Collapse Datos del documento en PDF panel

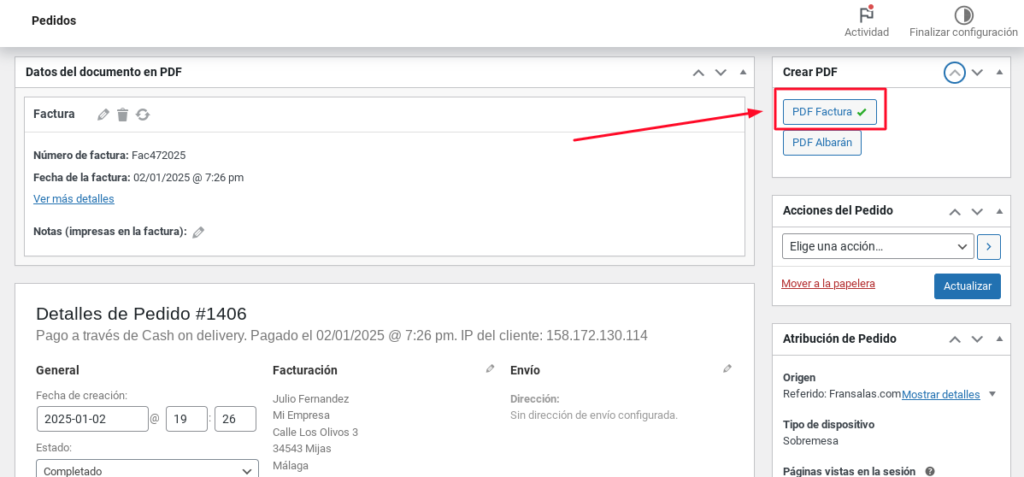tap(743, 72)
